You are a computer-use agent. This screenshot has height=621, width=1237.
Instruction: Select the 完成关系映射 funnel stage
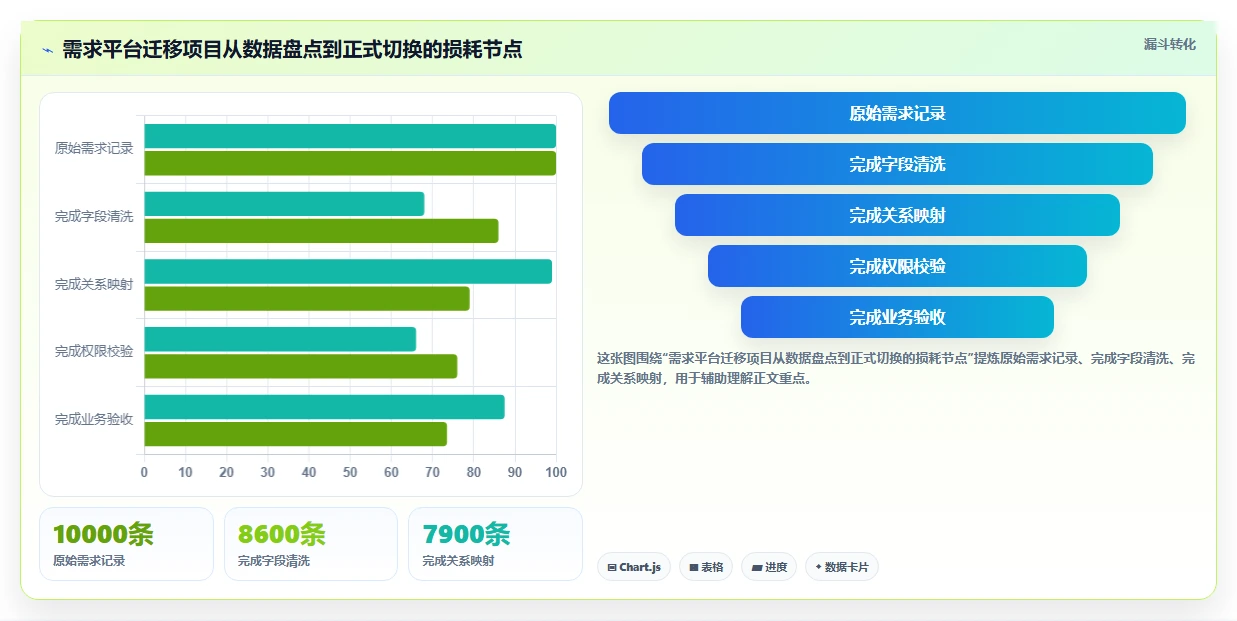coord(897,215)
